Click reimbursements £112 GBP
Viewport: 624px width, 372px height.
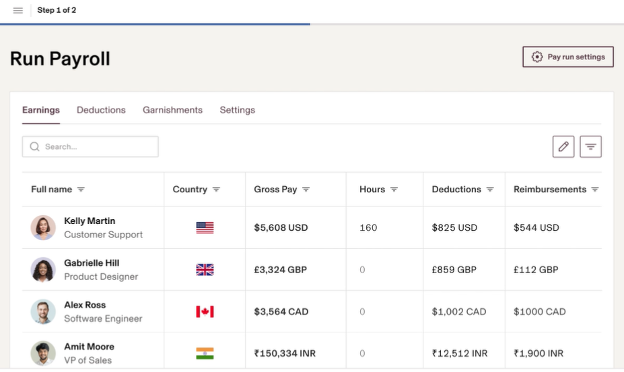[536, 270]
